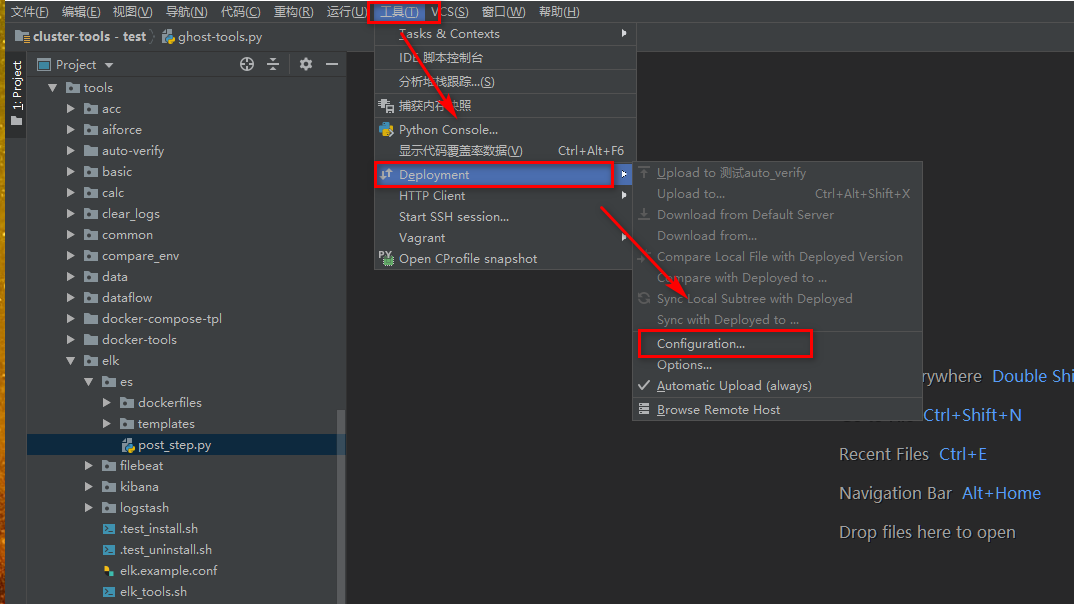Screen dimensions: 1074x604
Task: Click the Browse Remote Host icon
Action: [644, 410]
